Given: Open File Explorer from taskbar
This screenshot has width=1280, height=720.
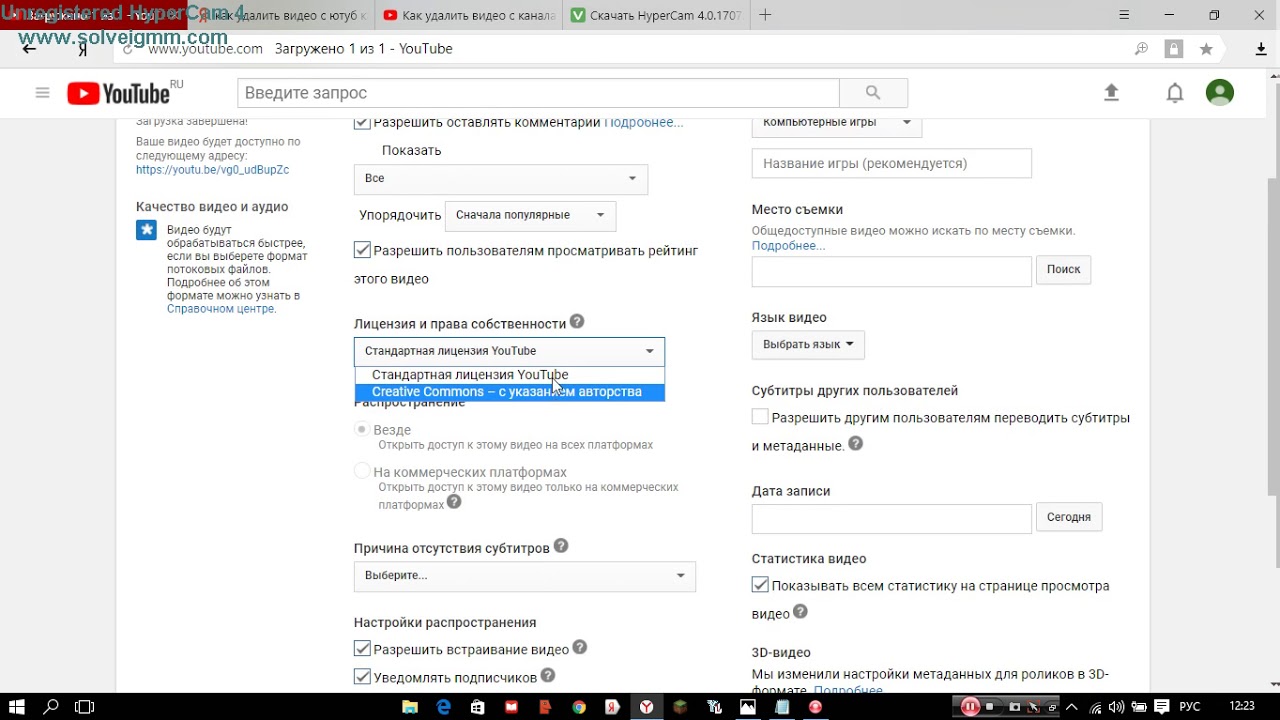Looking at the screenshot, I should click(409, 707).
